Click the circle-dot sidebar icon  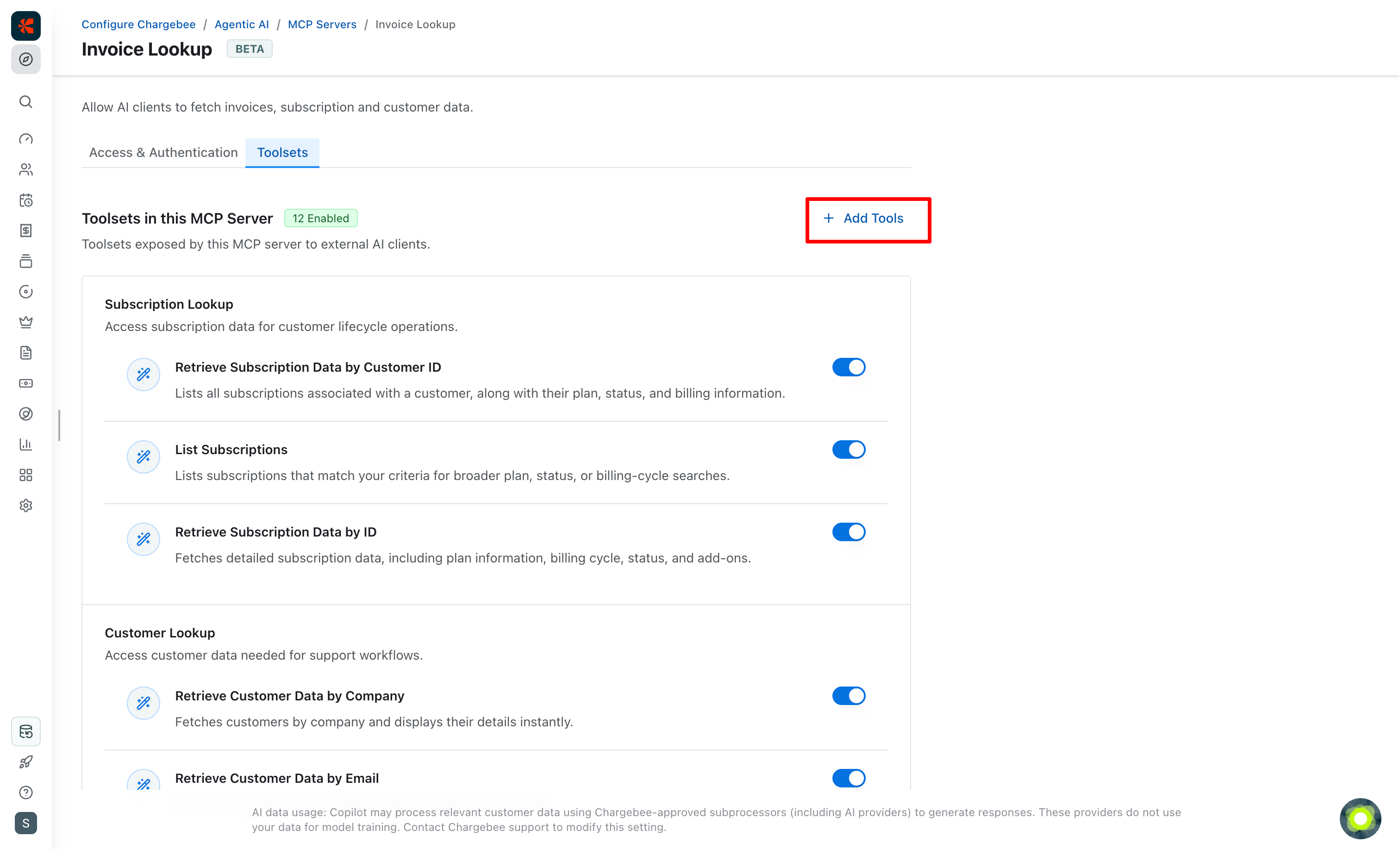point(25,292)
